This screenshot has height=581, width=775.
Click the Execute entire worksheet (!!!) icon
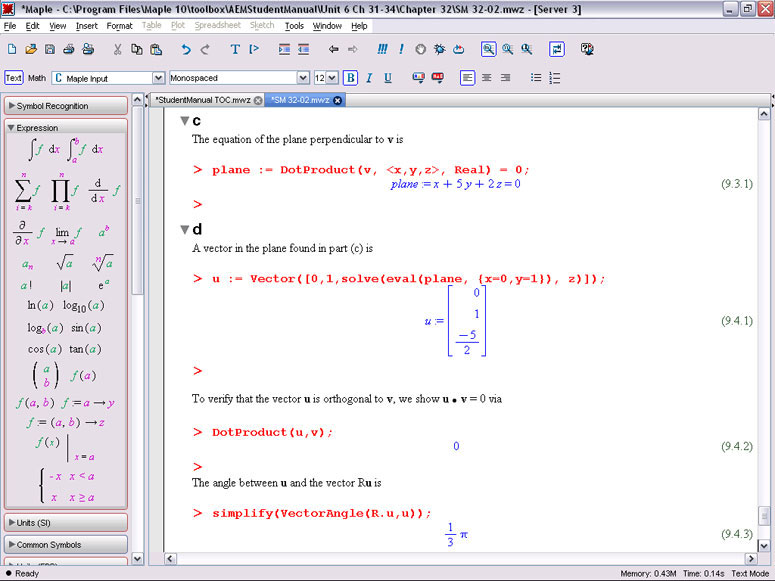tap(383, 49)
